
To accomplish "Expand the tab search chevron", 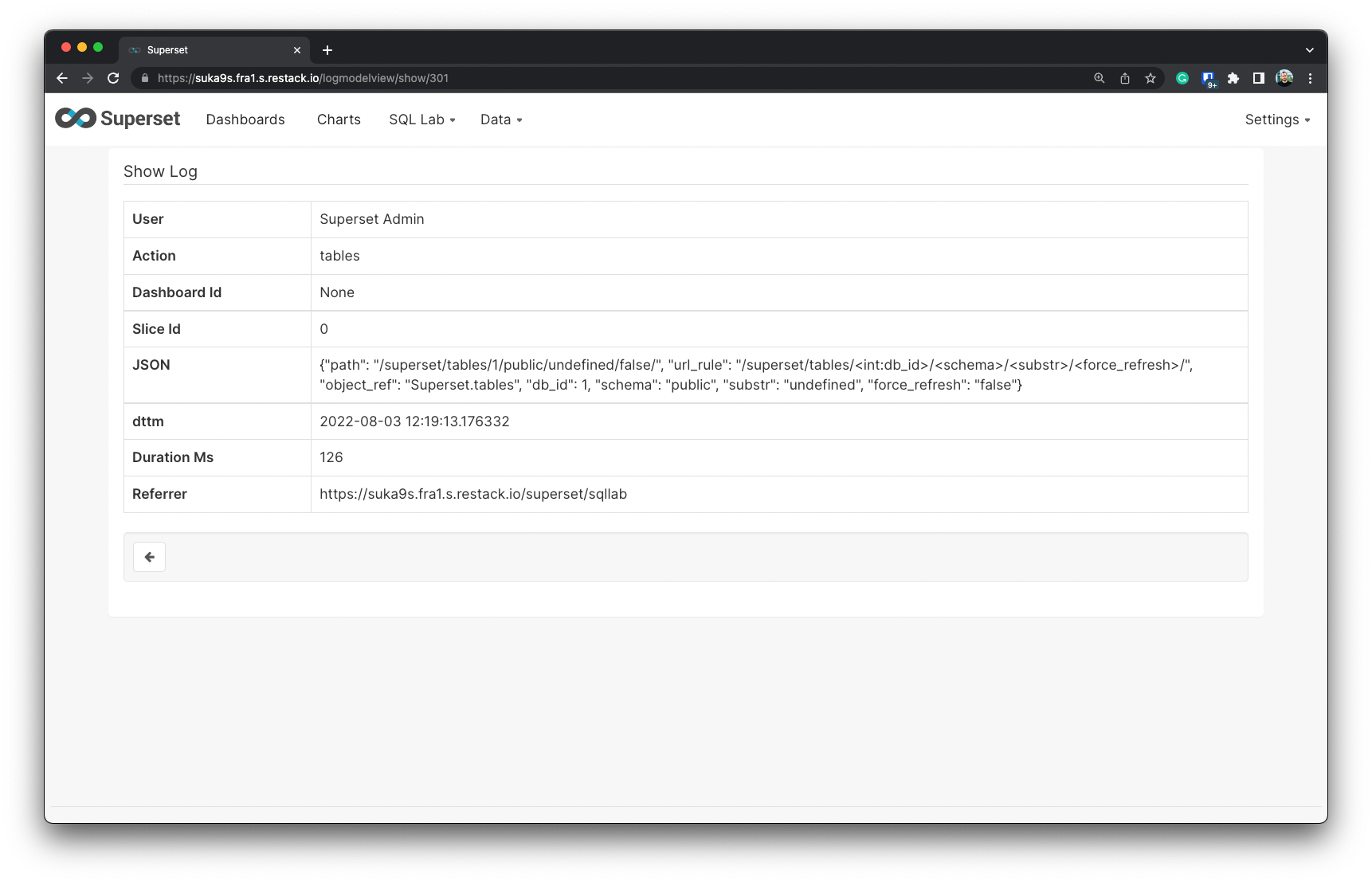I will click(1310, 50).
